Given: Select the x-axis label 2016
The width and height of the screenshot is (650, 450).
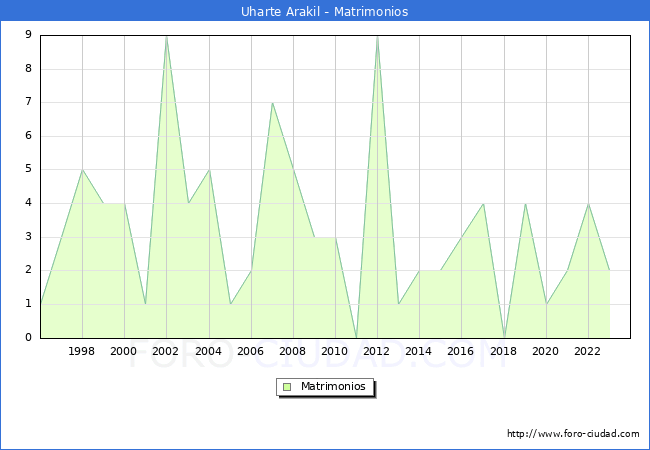Looking at the screenshot, I should click(x=461, y=351).
